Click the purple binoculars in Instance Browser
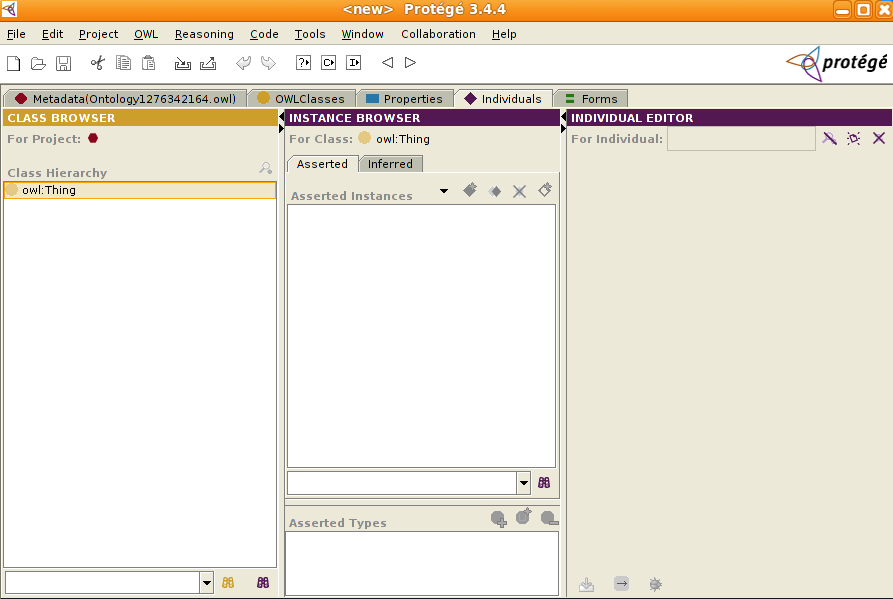The height and width of the screenshot is (599, 893). [x=544, y=483]
